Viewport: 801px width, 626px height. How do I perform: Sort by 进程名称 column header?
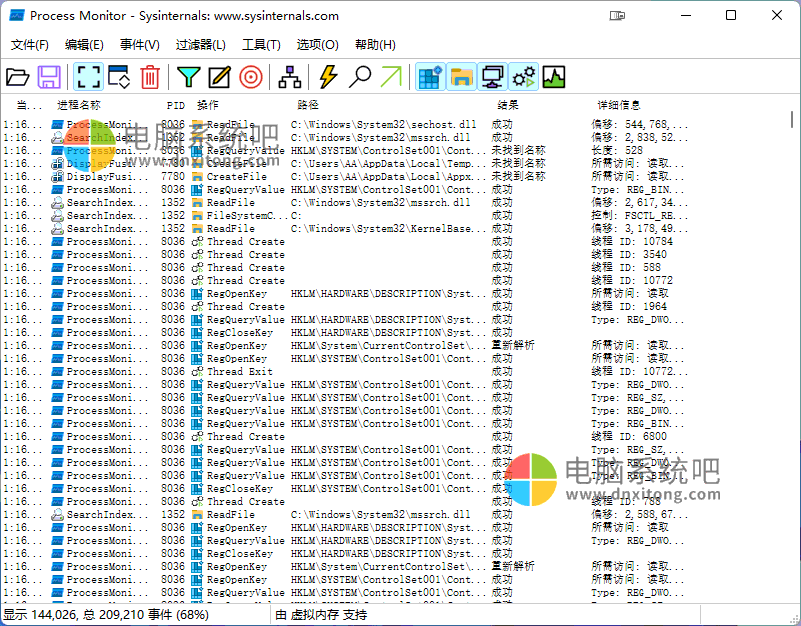coord(79,105)
